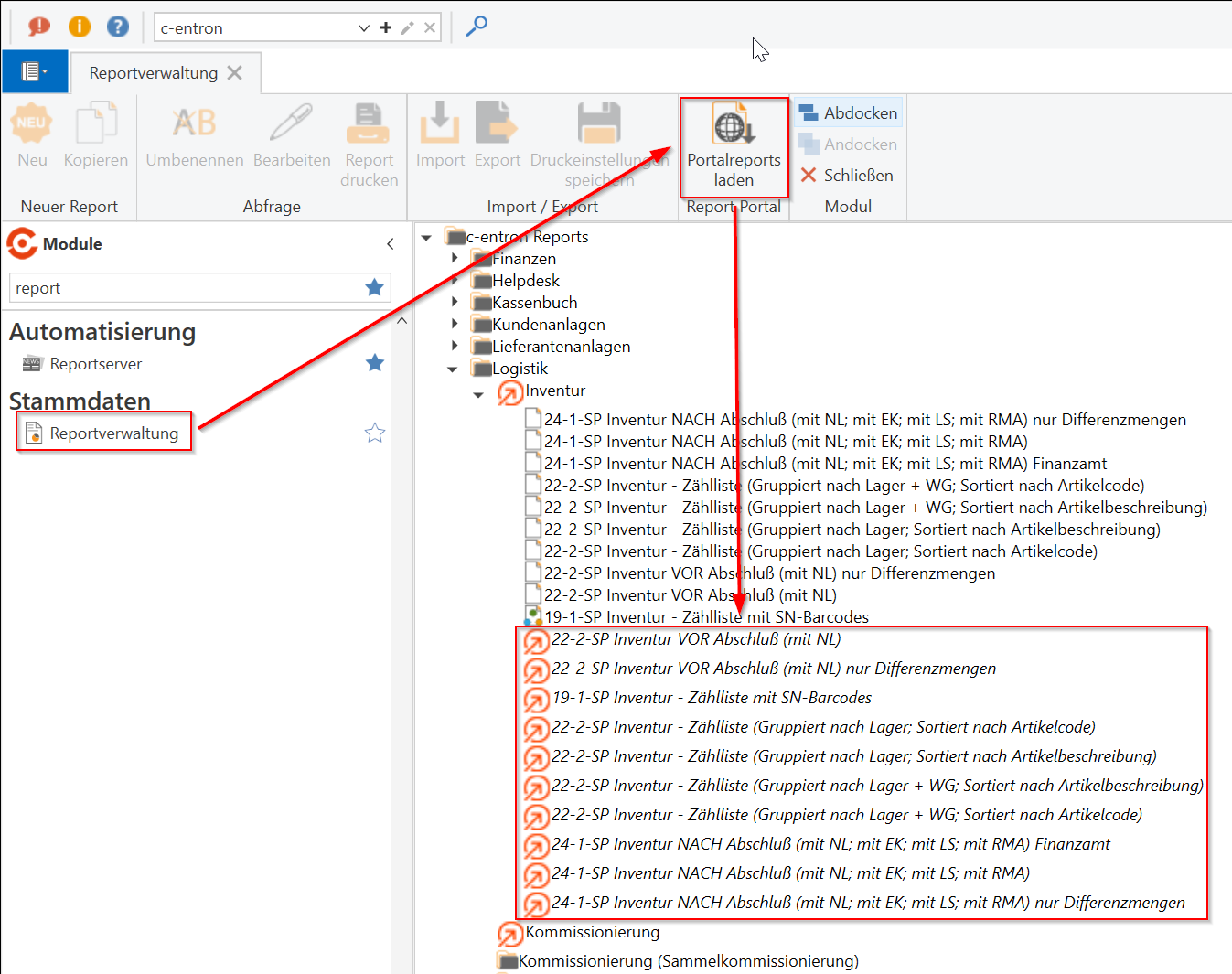Collapse the Logistik folder

[x=453, y=369]
